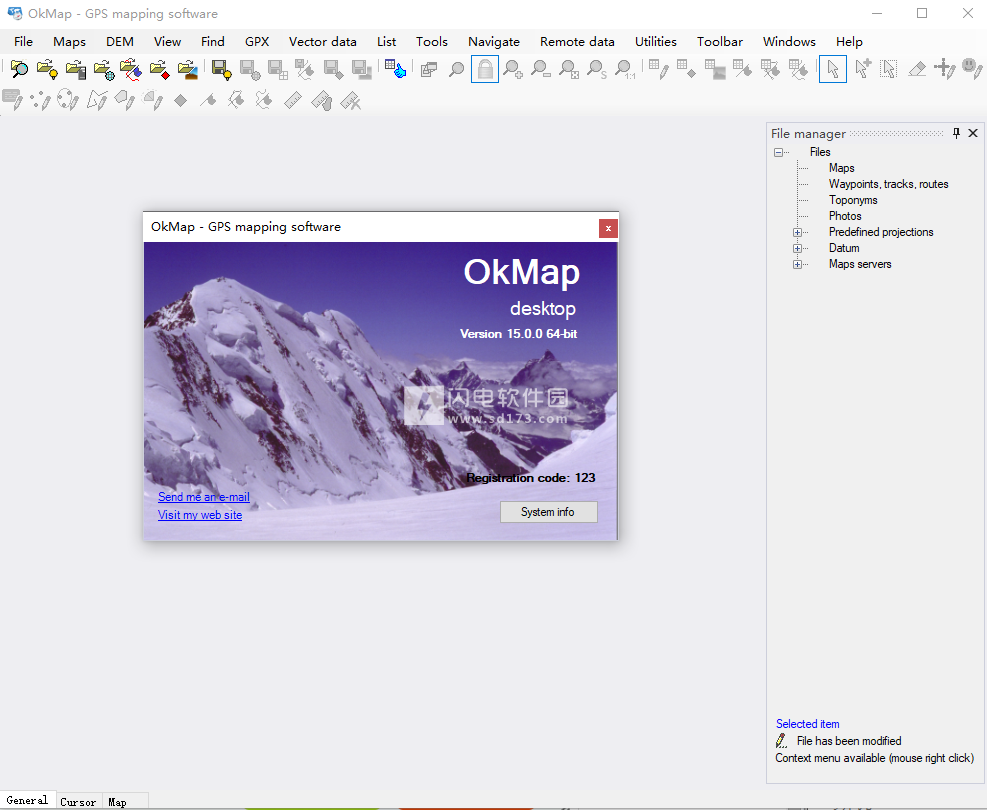Image resolution: width=987 pixels, height=810 pixels.
Task: Click the dotted rectangle selection pointer tool
Action: click(x=889, y=69)
